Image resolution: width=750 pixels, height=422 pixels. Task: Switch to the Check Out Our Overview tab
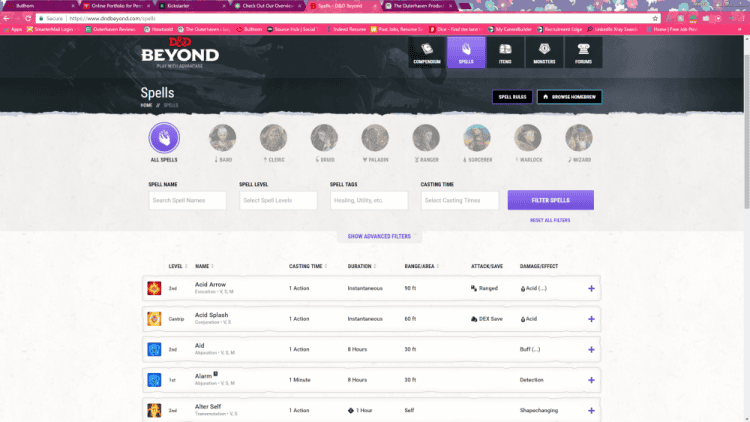[267, 6]
